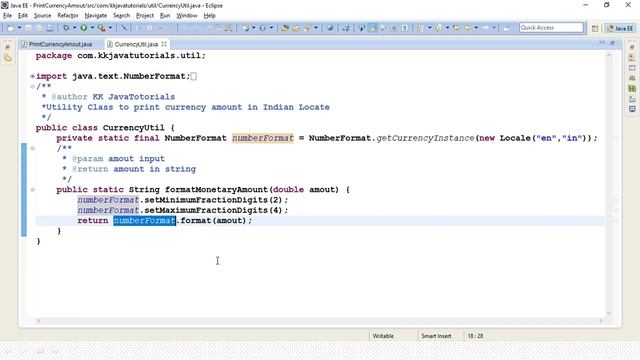
Task: Click the Previous Annotation toolbar icon
Action: point(438,28)
